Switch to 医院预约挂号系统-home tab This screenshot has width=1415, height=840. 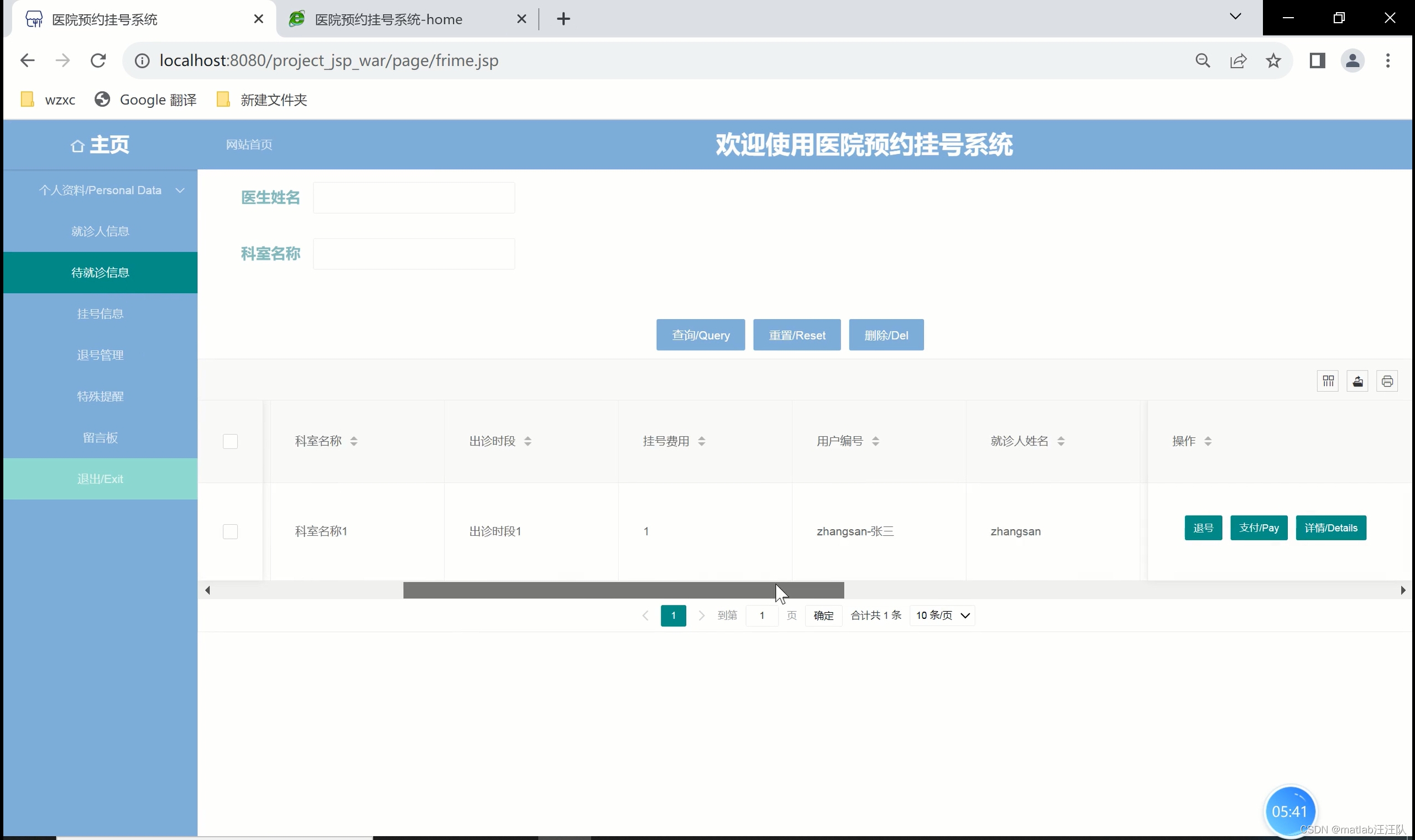point(388,19)
